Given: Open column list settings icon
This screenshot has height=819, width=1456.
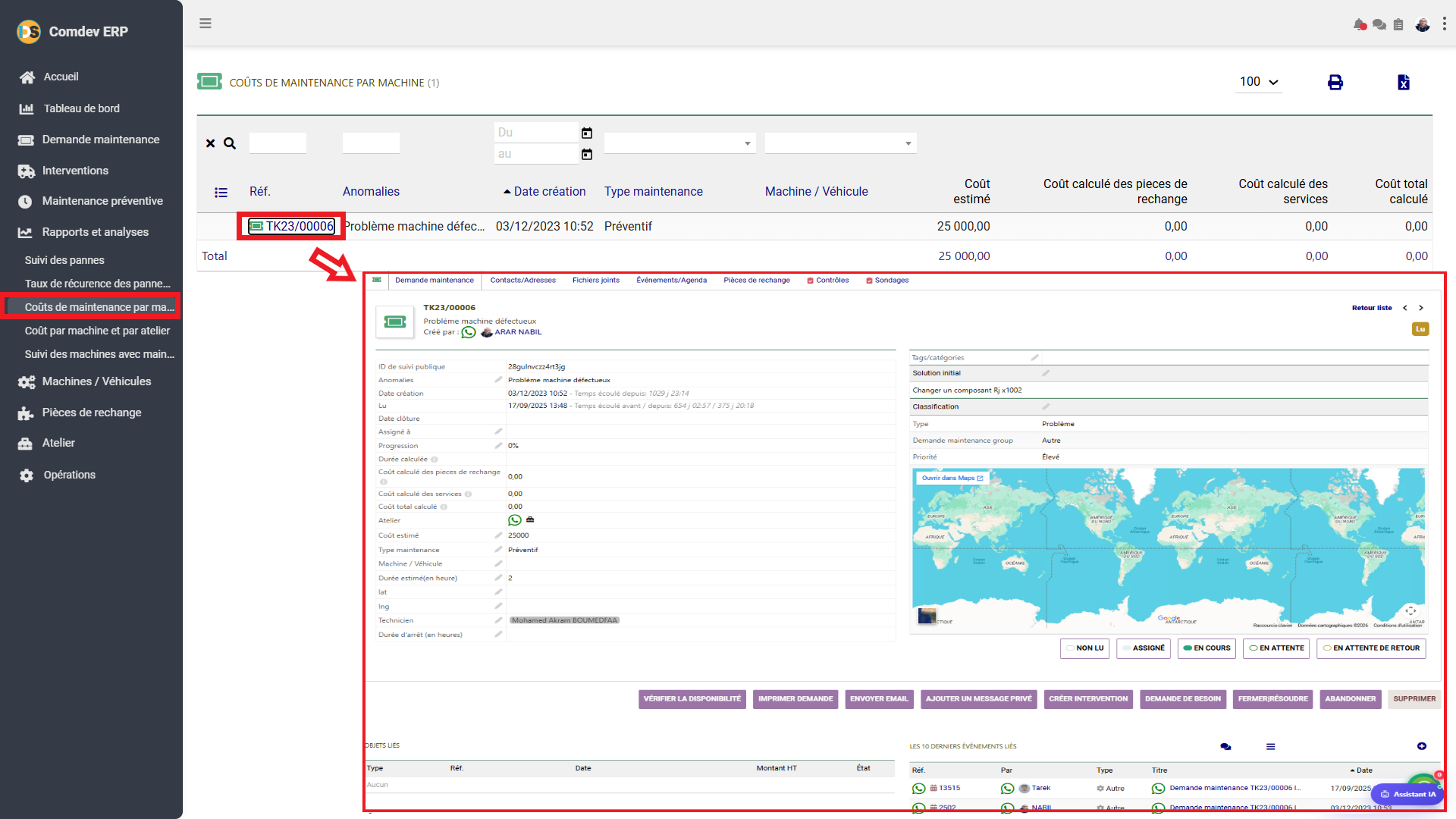Looking at the screenshot, I should 221,193.
